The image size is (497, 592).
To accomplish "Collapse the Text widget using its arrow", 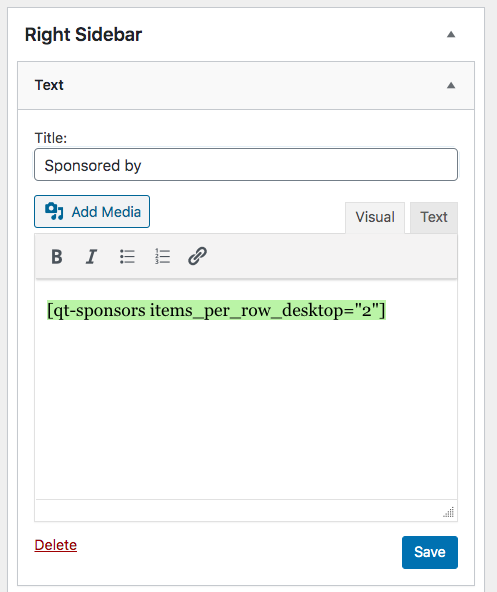I will 451,85.
